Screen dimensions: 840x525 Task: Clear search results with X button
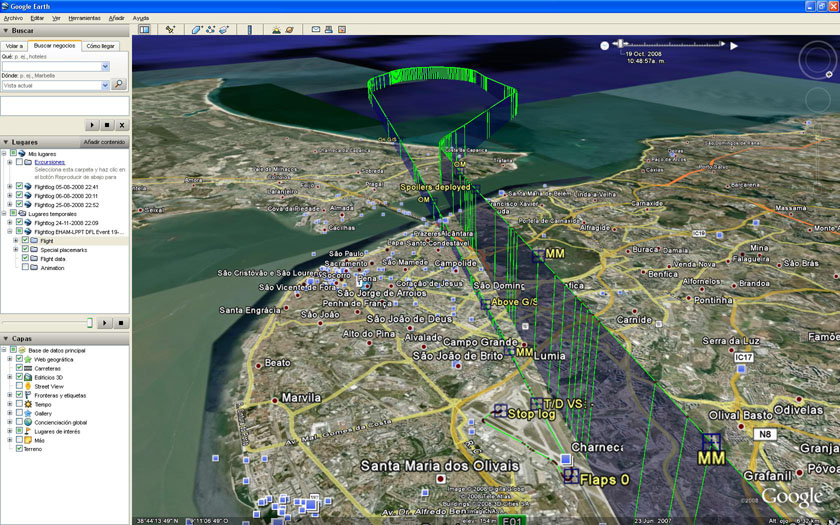click(122, 125)
